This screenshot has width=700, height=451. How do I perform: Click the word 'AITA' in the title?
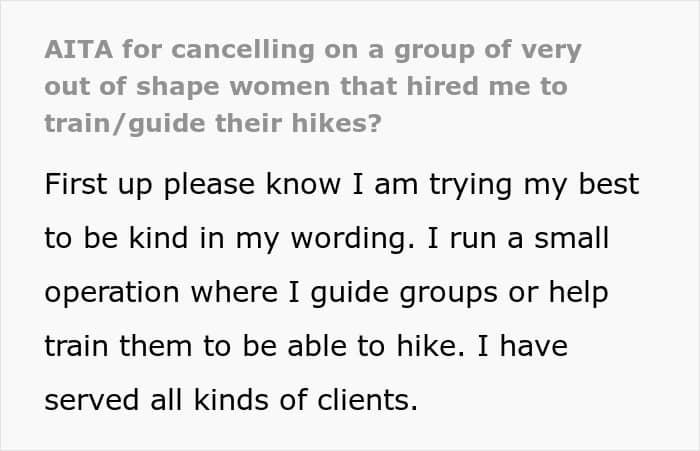point(79,49)
